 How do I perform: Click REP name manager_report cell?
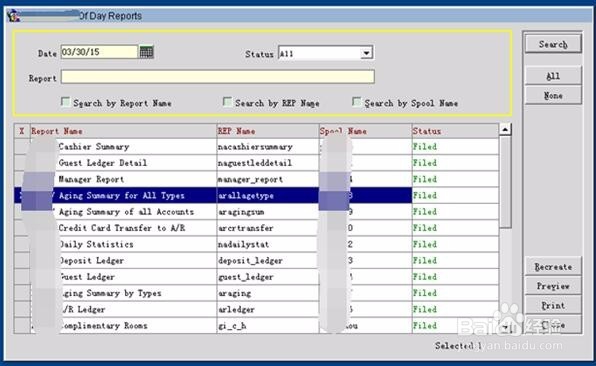[268, 179]
